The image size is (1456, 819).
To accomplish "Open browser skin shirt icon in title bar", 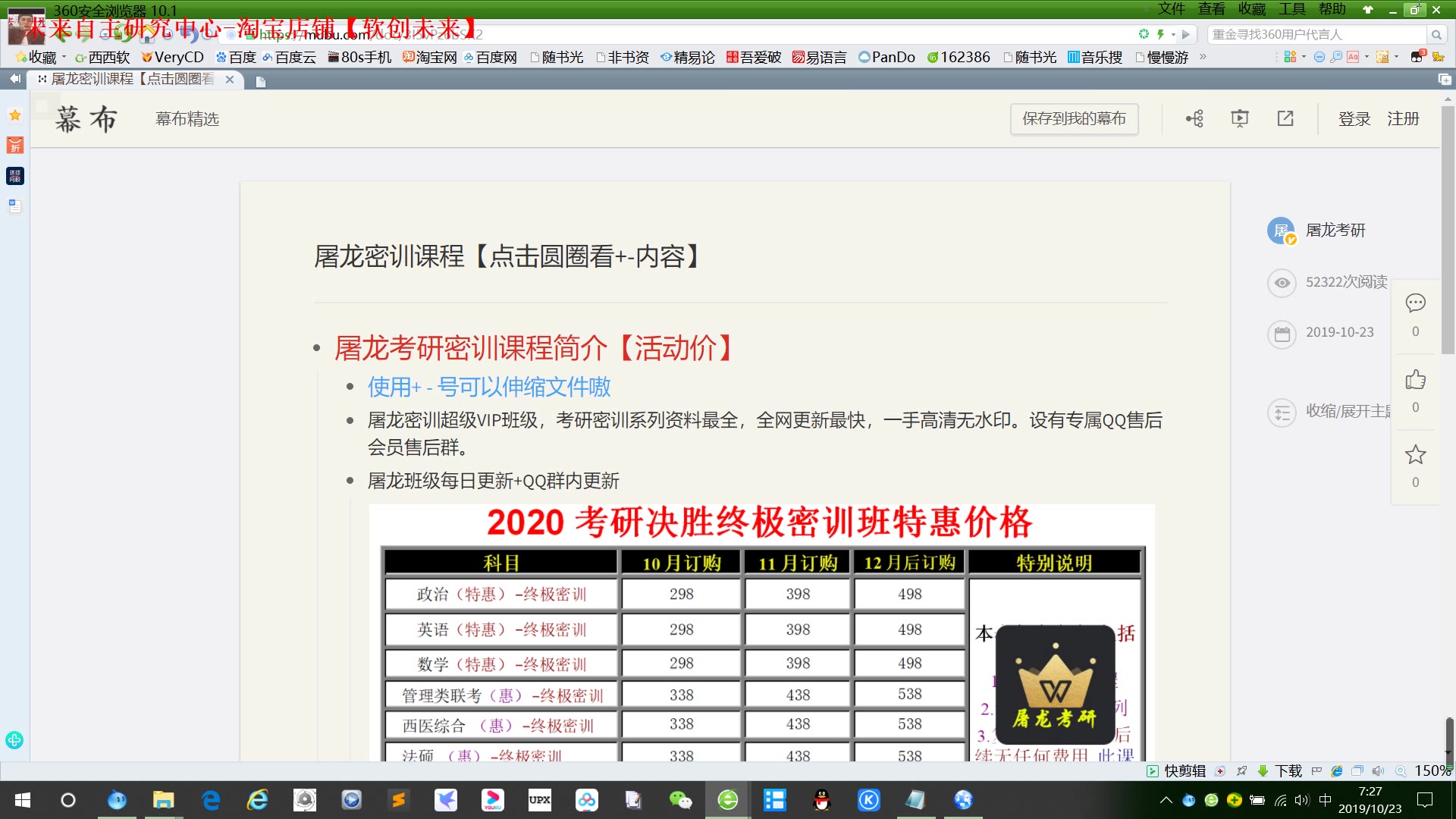I will click(1368, 10).
